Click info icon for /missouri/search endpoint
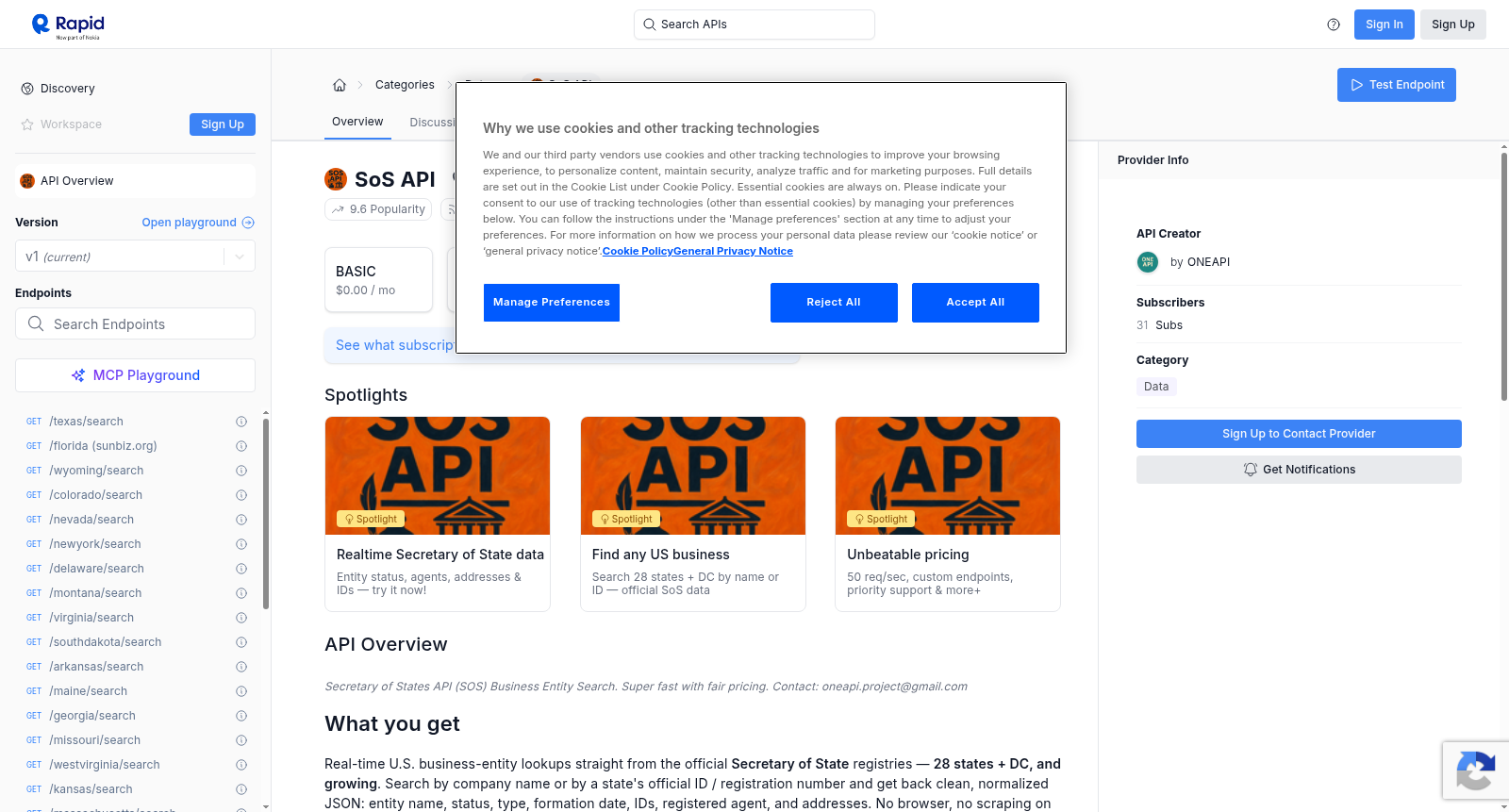 (241, 740)
